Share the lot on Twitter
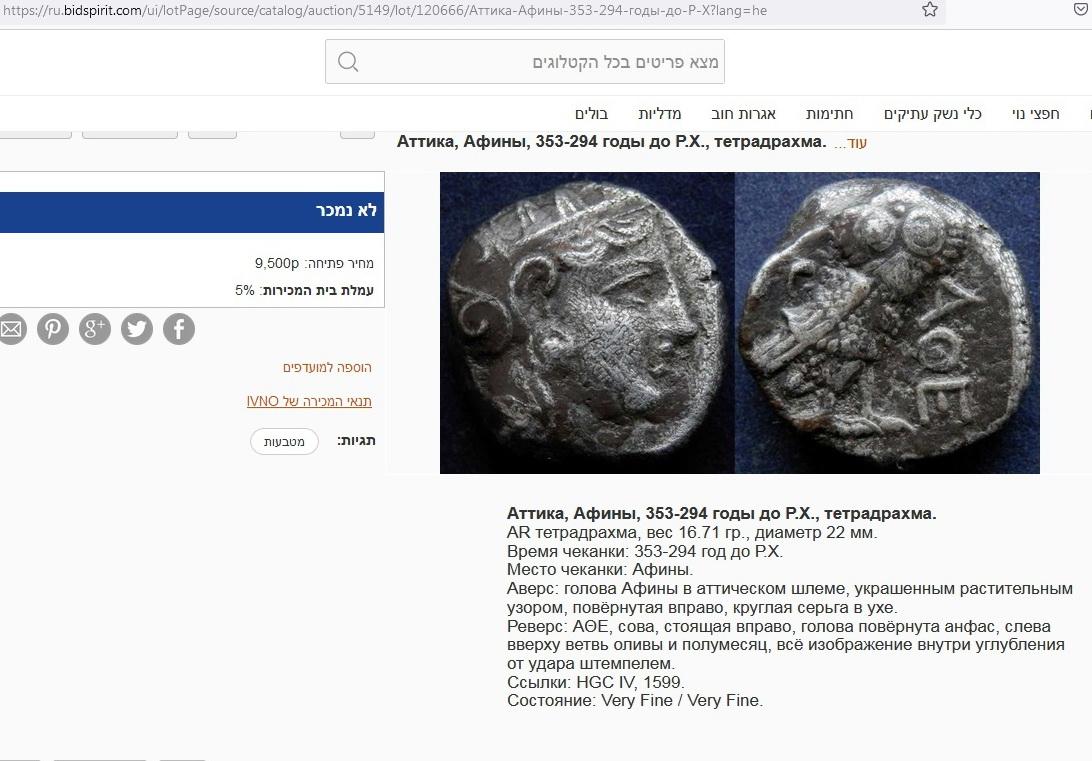The height and width of the screenshot is (761, 1092). click(x=136, y=329)
